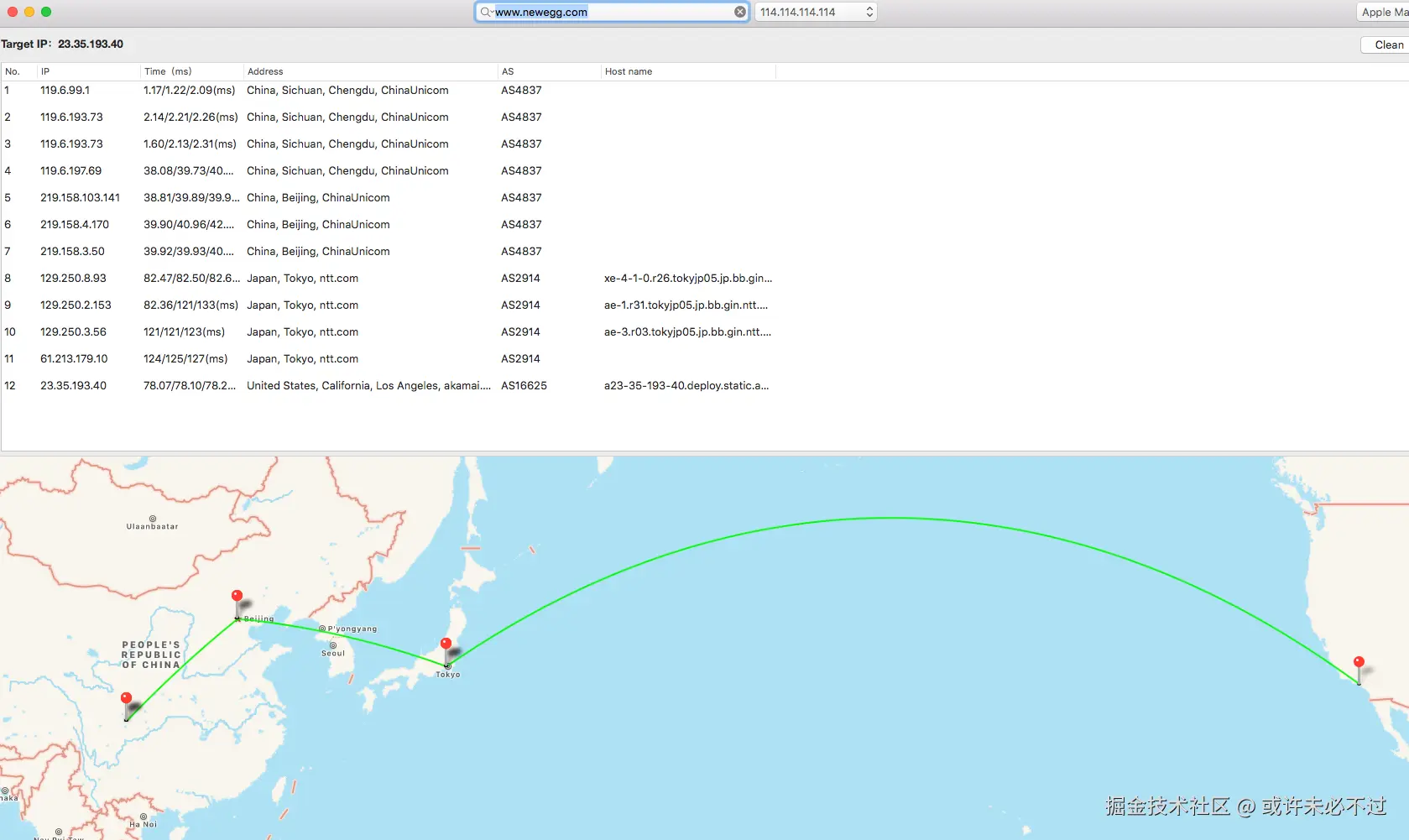Click IP 23.35.193.40 in row 12
1409x840 pixels.
(73, 385)
